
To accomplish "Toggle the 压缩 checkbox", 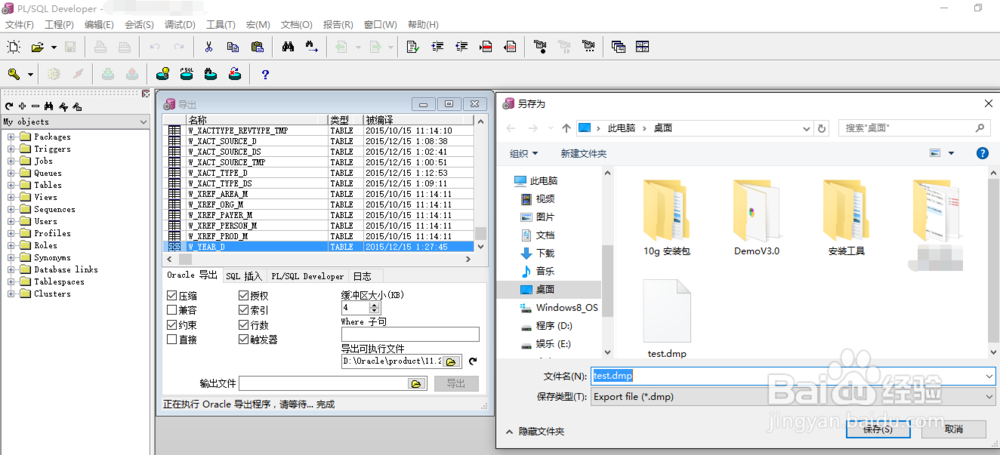I will point(172,296).
